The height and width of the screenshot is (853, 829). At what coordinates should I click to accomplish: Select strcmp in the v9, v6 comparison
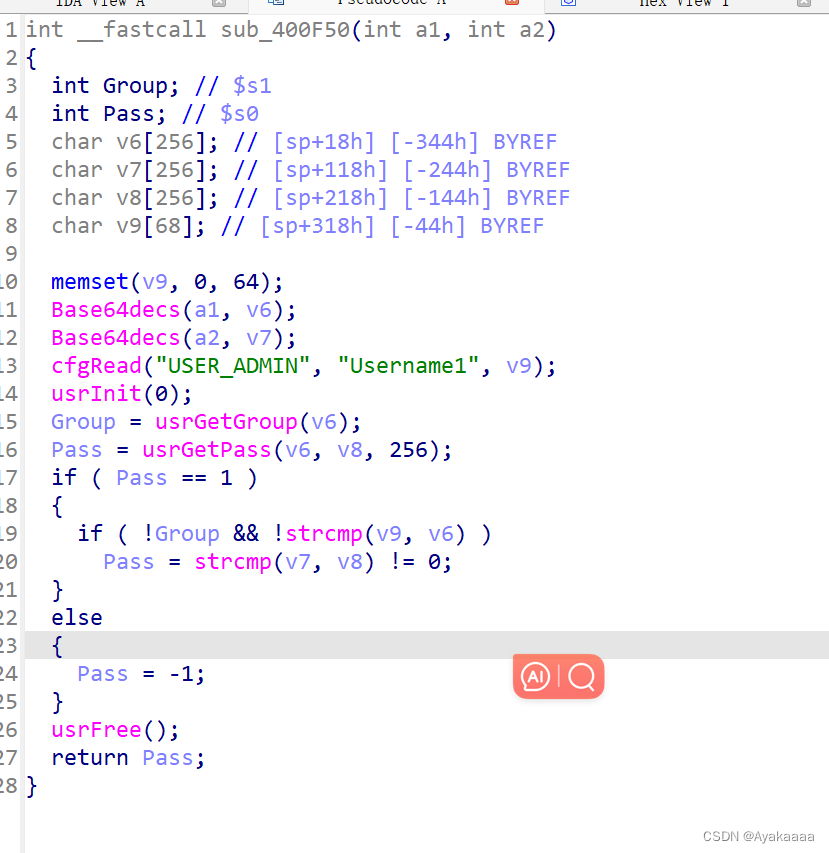point(324,534)
